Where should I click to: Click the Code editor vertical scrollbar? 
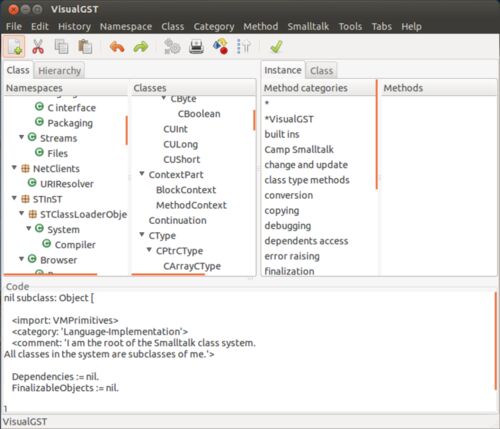point(496,341)
